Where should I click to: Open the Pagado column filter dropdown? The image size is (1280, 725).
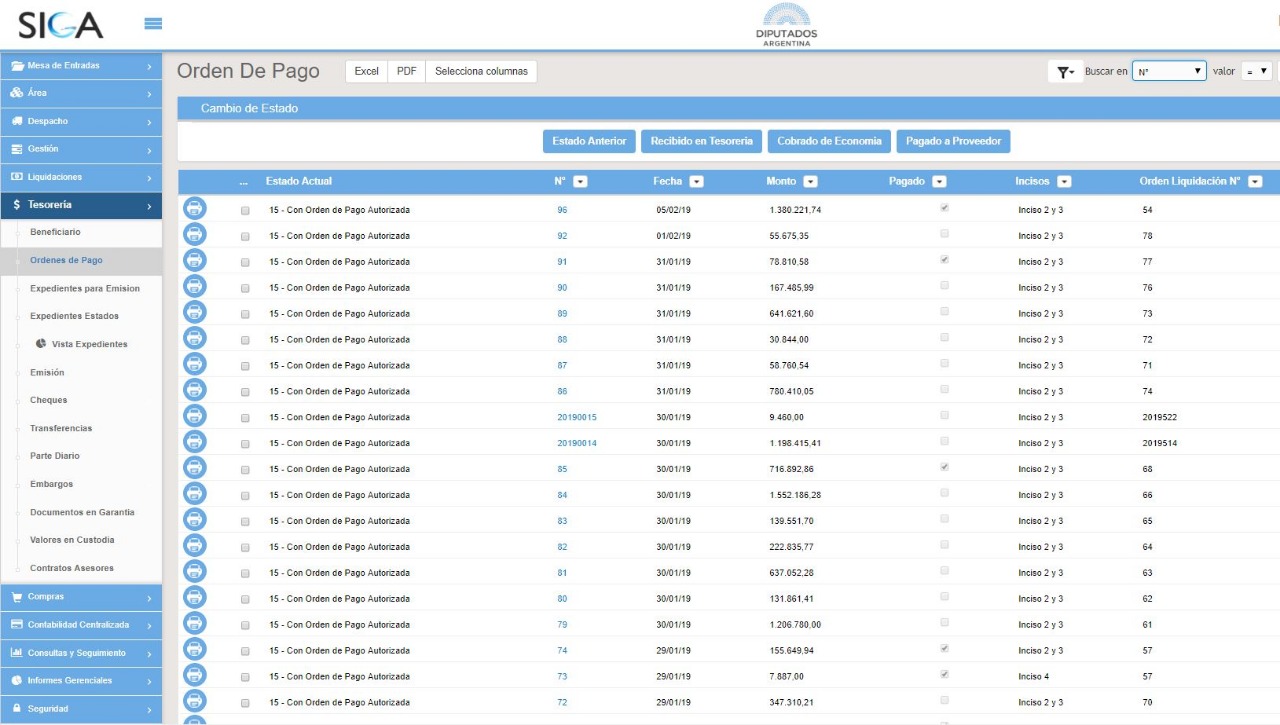click(x=939, y=182)
